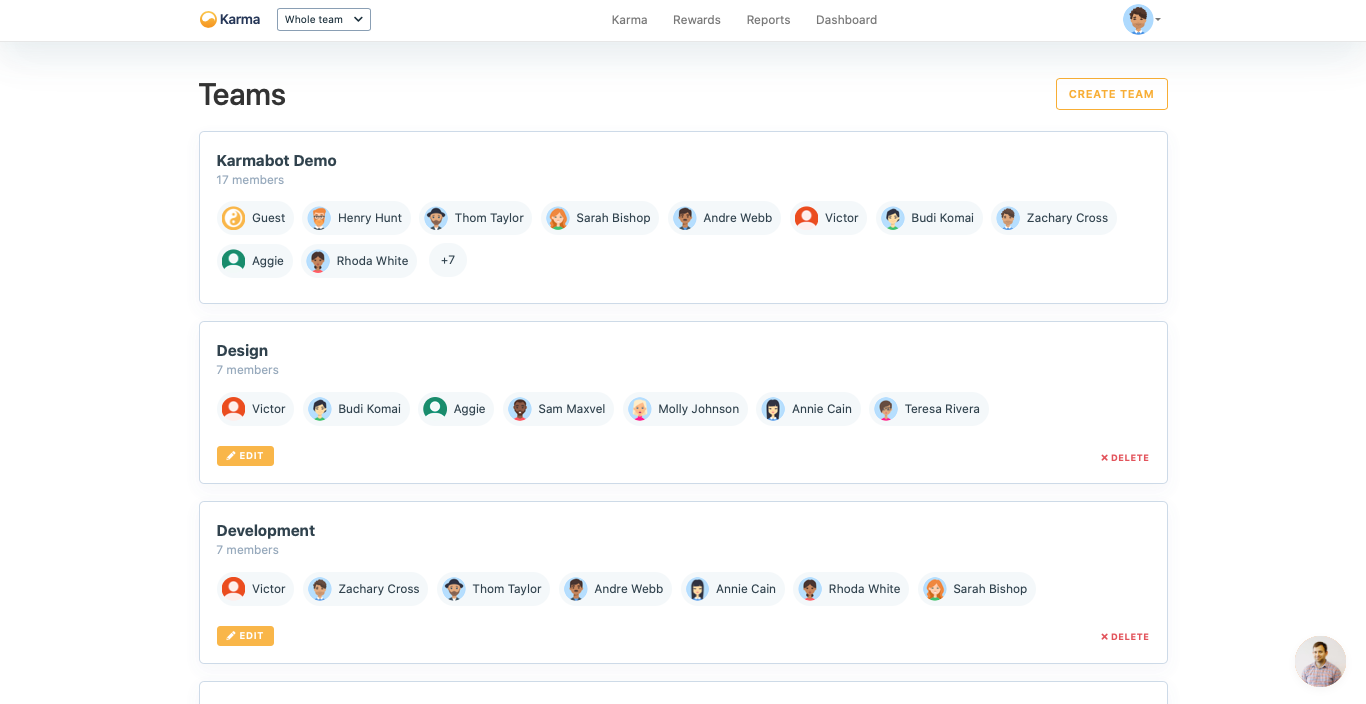Click Sarah Bishop's avatar in Karmabot Demo
The height and width of the screenshot is (704, 1366).
(558, 218)
